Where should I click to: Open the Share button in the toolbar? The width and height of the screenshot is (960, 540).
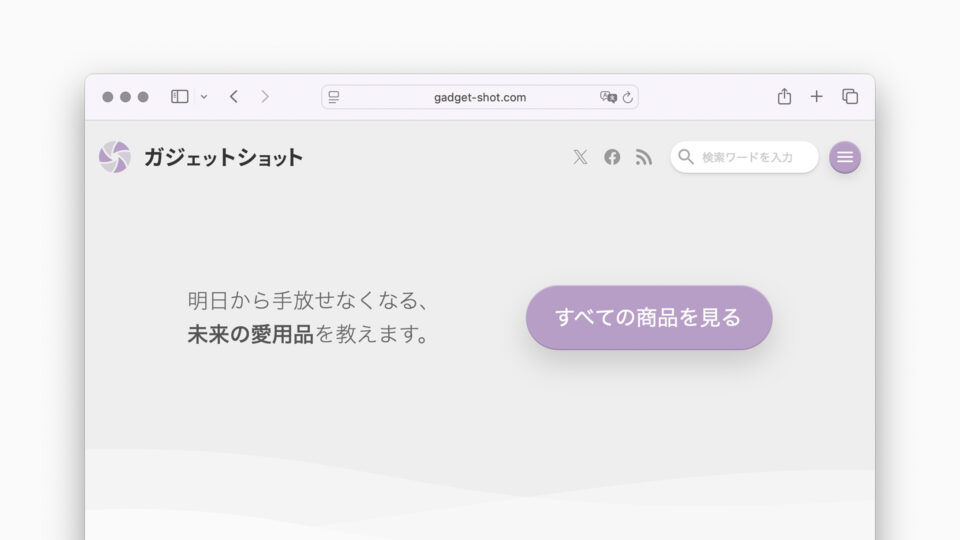(784, 96)
